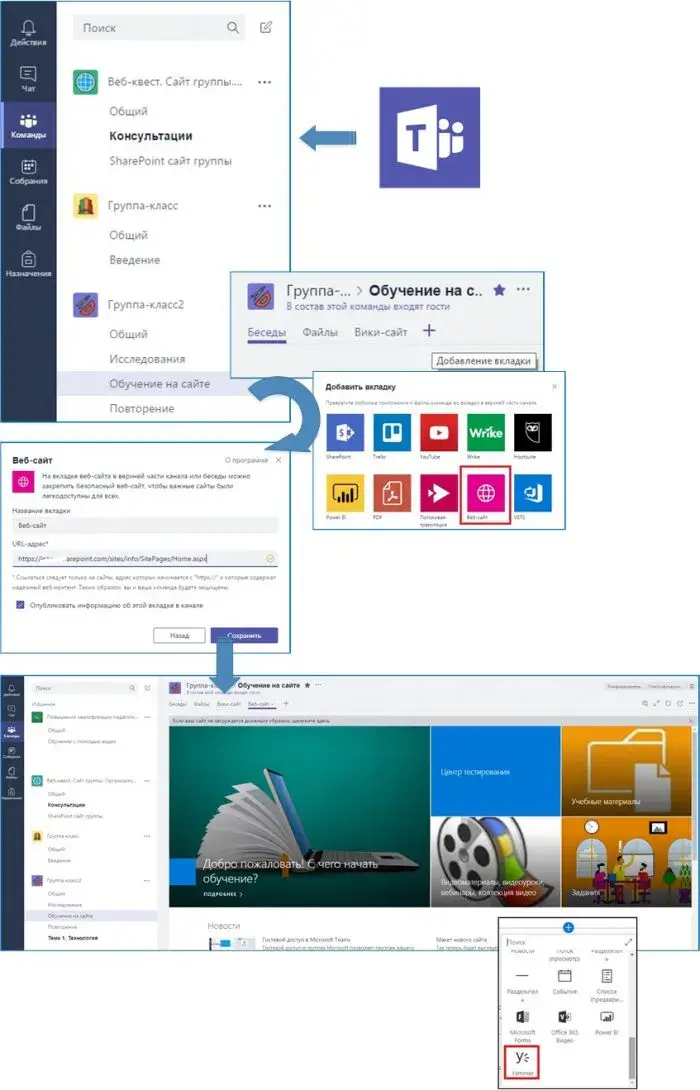The height and width of the screenshot is (1090, 700).
Task: Click the Назад button
Action: pyautogui.click(x=179, y=635)
